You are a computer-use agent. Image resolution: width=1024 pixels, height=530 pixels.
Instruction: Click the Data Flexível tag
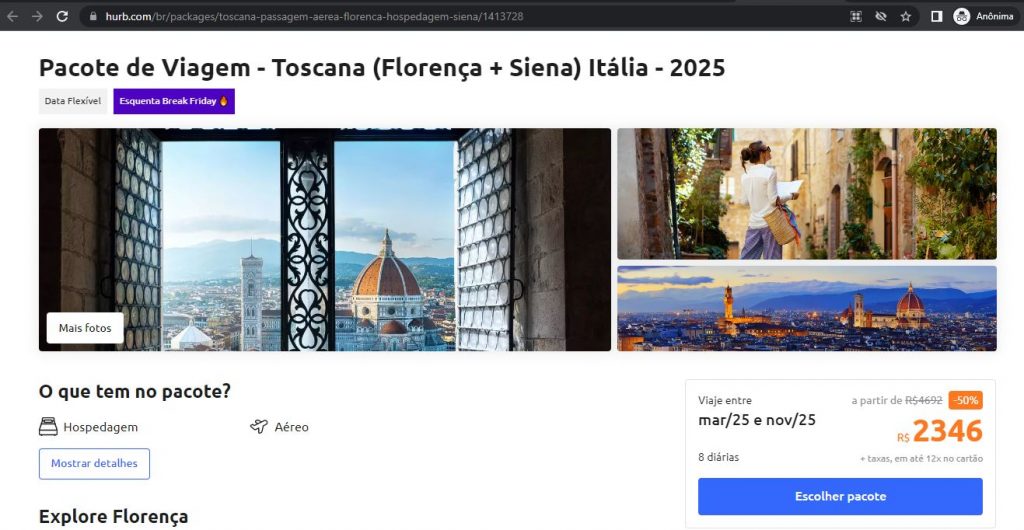click(73, 101)
